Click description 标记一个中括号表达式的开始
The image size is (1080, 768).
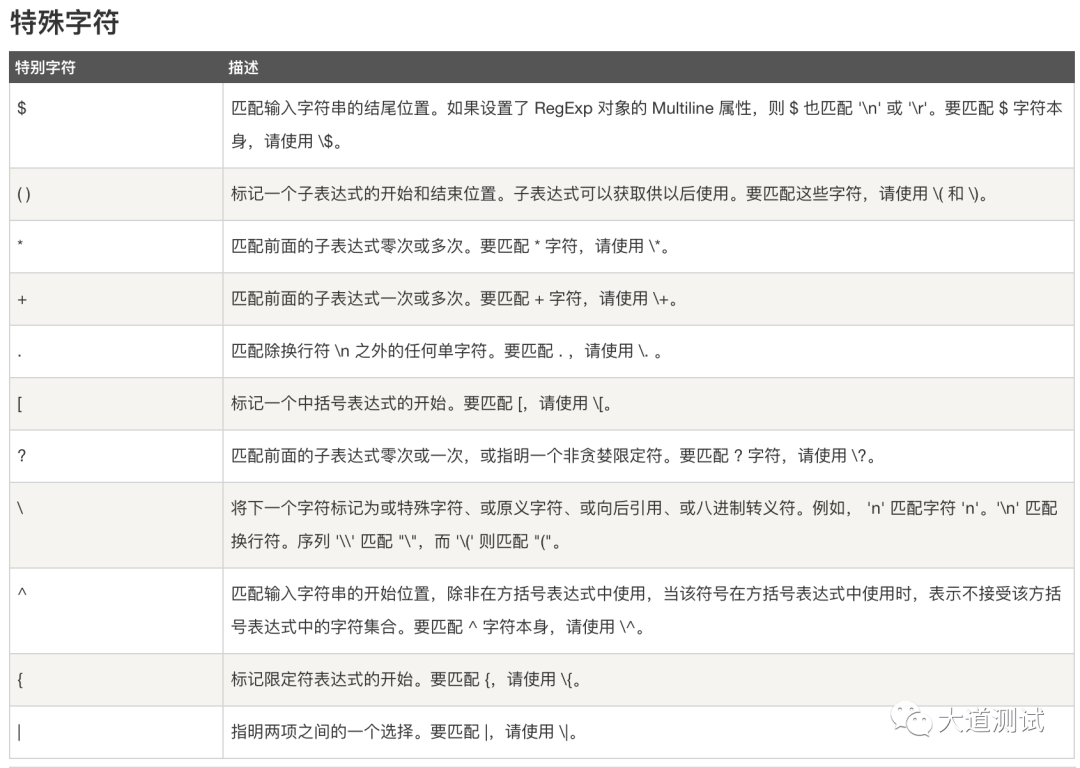422,403
